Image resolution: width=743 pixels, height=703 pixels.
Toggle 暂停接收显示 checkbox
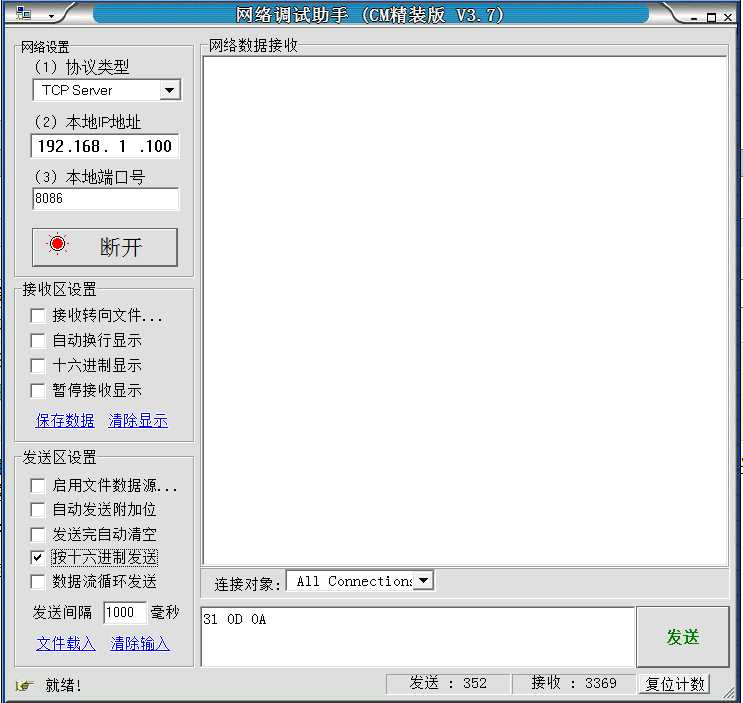(x=37, y=391)
